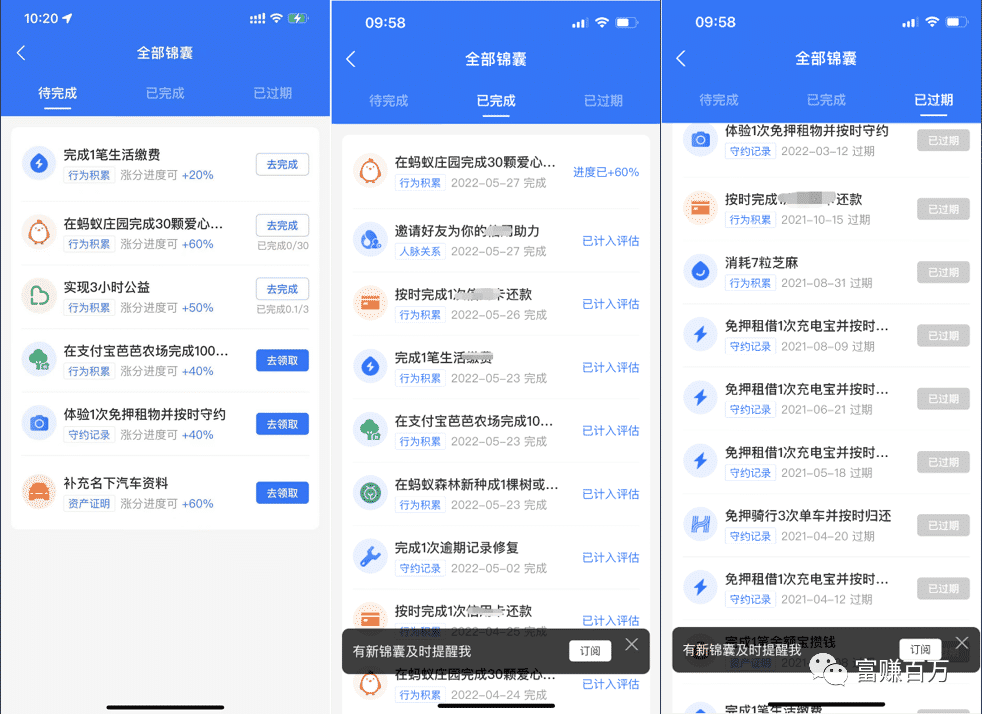Viewport: 982px width, 714px height.
Task: Tap the 人脉关系 tag under 邀请好友
Action: [x=419, y=251]
